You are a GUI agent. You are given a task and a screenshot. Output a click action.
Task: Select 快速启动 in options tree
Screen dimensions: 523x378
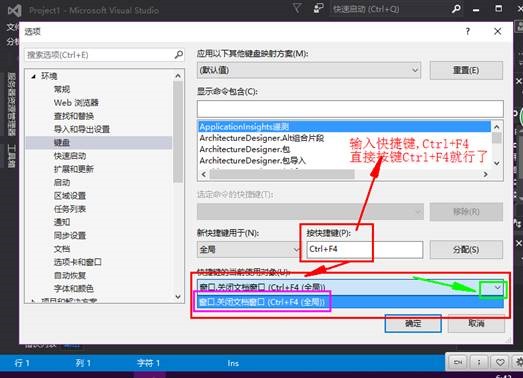pos(70,156)
